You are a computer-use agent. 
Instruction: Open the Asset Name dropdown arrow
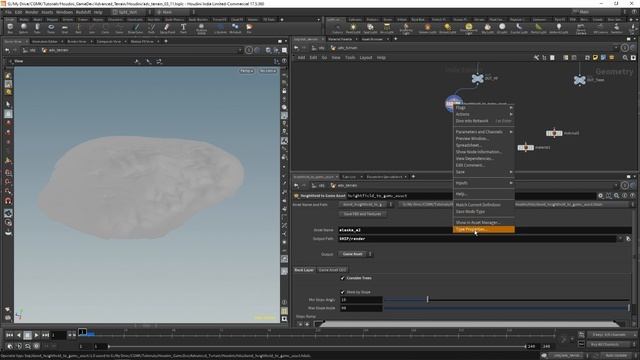391,204
